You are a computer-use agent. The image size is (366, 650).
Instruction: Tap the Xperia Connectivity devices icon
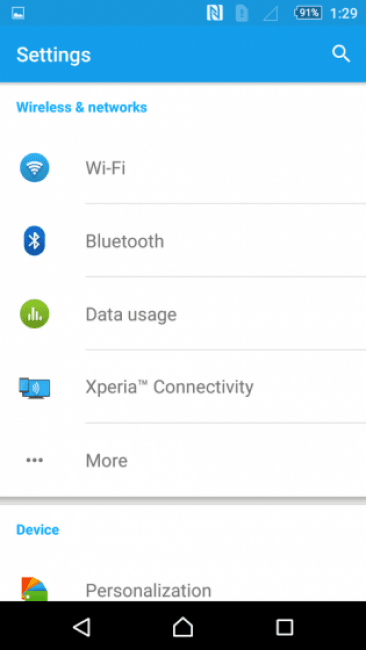[34, 388]
